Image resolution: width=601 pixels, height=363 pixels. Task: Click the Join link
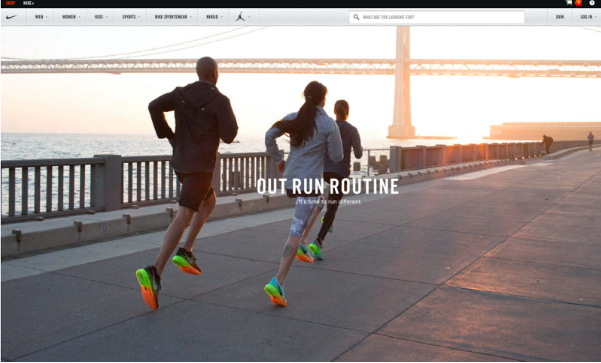point(560,17)
